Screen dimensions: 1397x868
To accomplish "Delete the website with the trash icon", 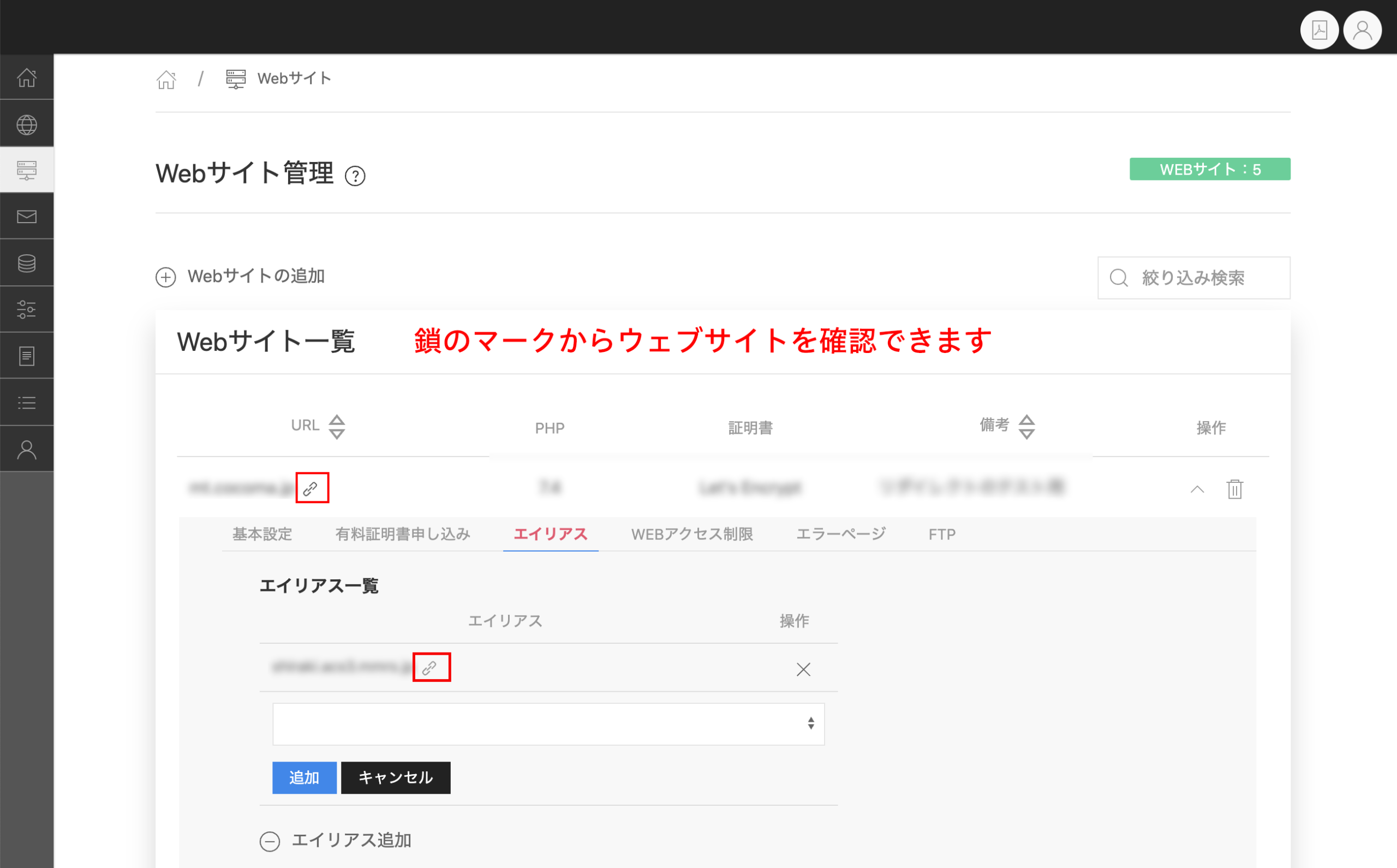I will pyautogui.click(x=1234, y=488).
